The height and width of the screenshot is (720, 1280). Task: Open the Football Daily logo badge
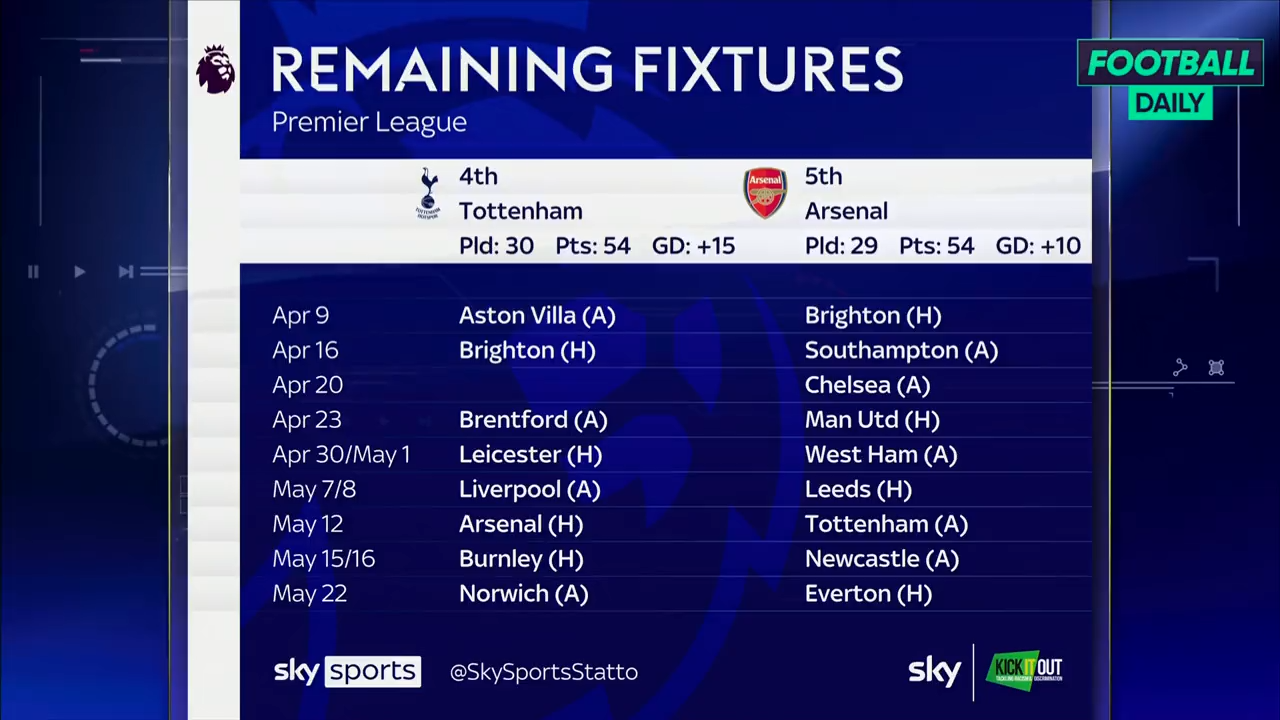[1170, 80]
